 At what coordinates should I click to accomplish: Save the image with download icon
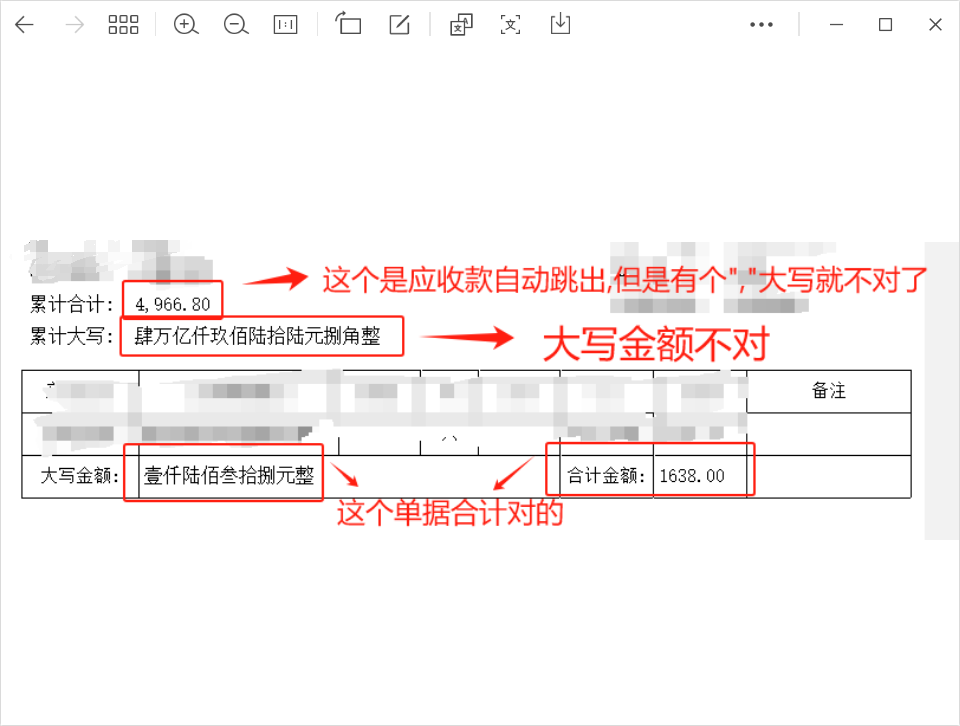tap(560, 25)
